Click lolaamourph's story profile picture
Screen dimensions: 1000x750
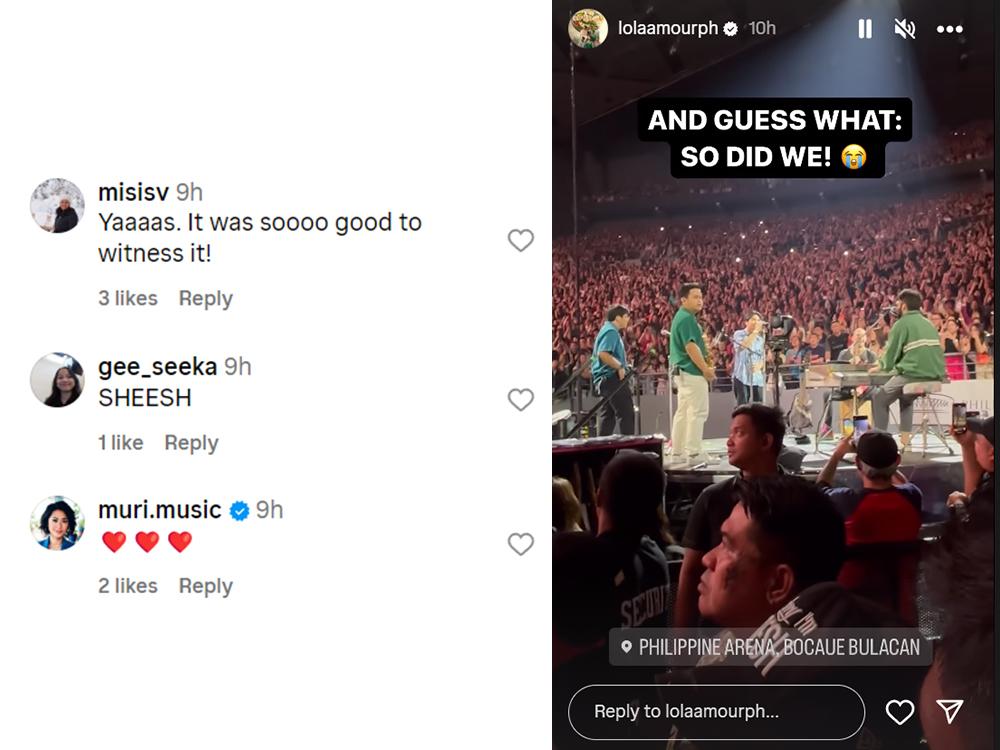coord(589,28)
